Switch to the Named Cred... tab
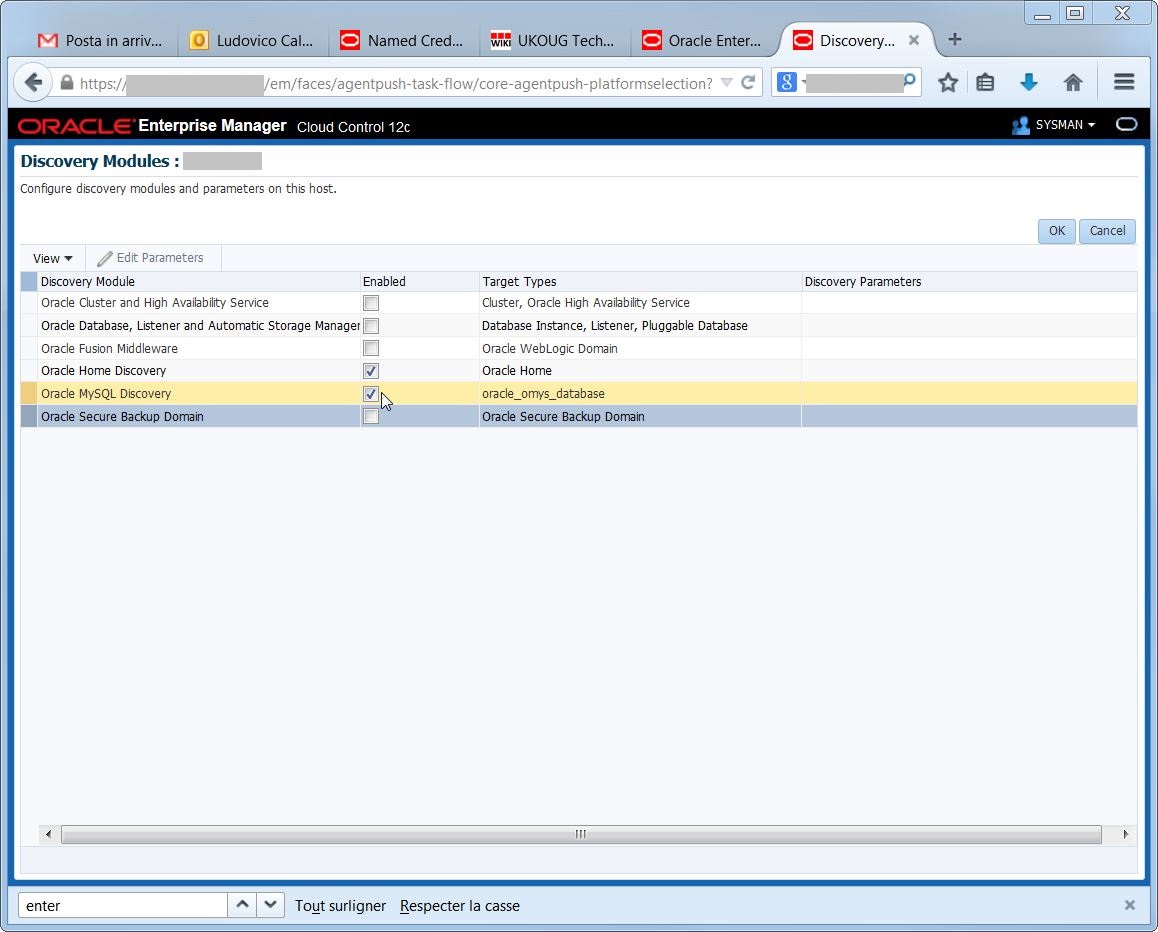The height and width of the screenshot is (932, 1158). pos(402,41)
